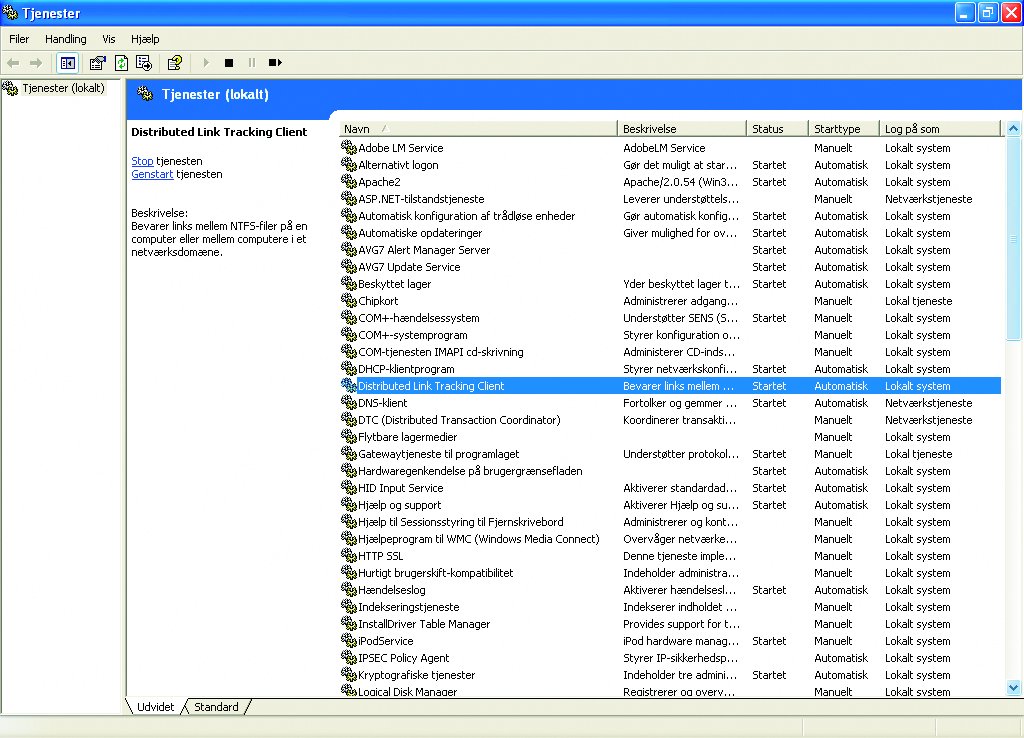Click the Genstart tjenesten link

click(x=152, y=174)
